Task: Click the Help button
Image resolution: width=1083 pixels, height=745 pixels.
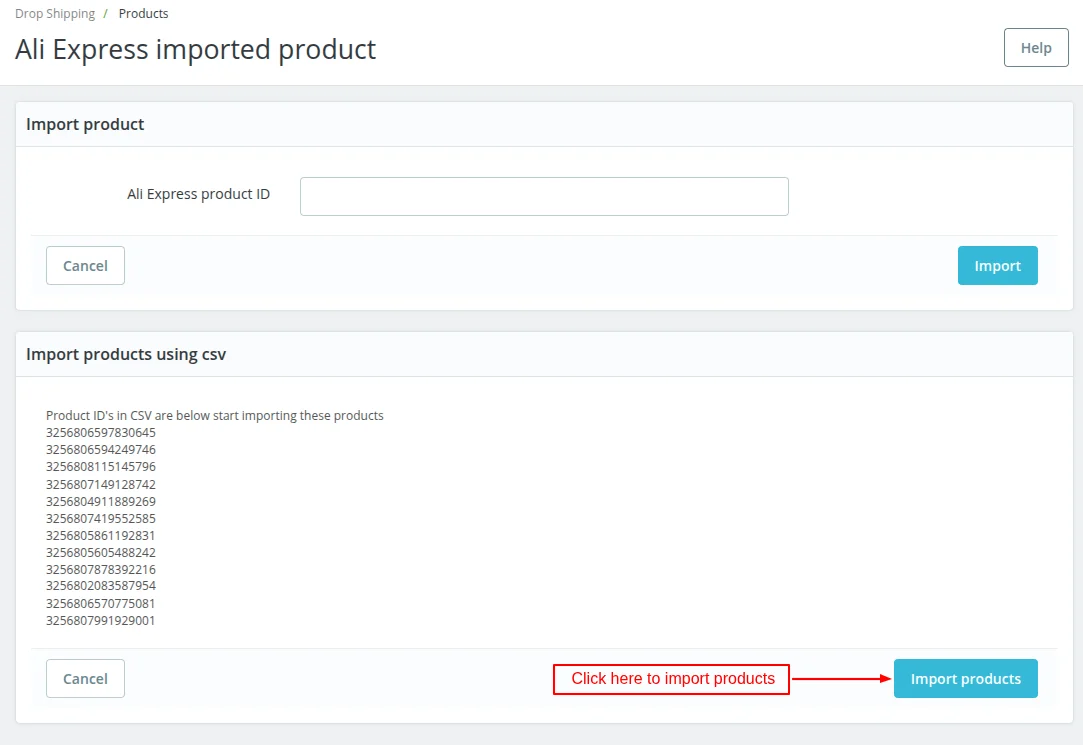Action: (1036, 48)
